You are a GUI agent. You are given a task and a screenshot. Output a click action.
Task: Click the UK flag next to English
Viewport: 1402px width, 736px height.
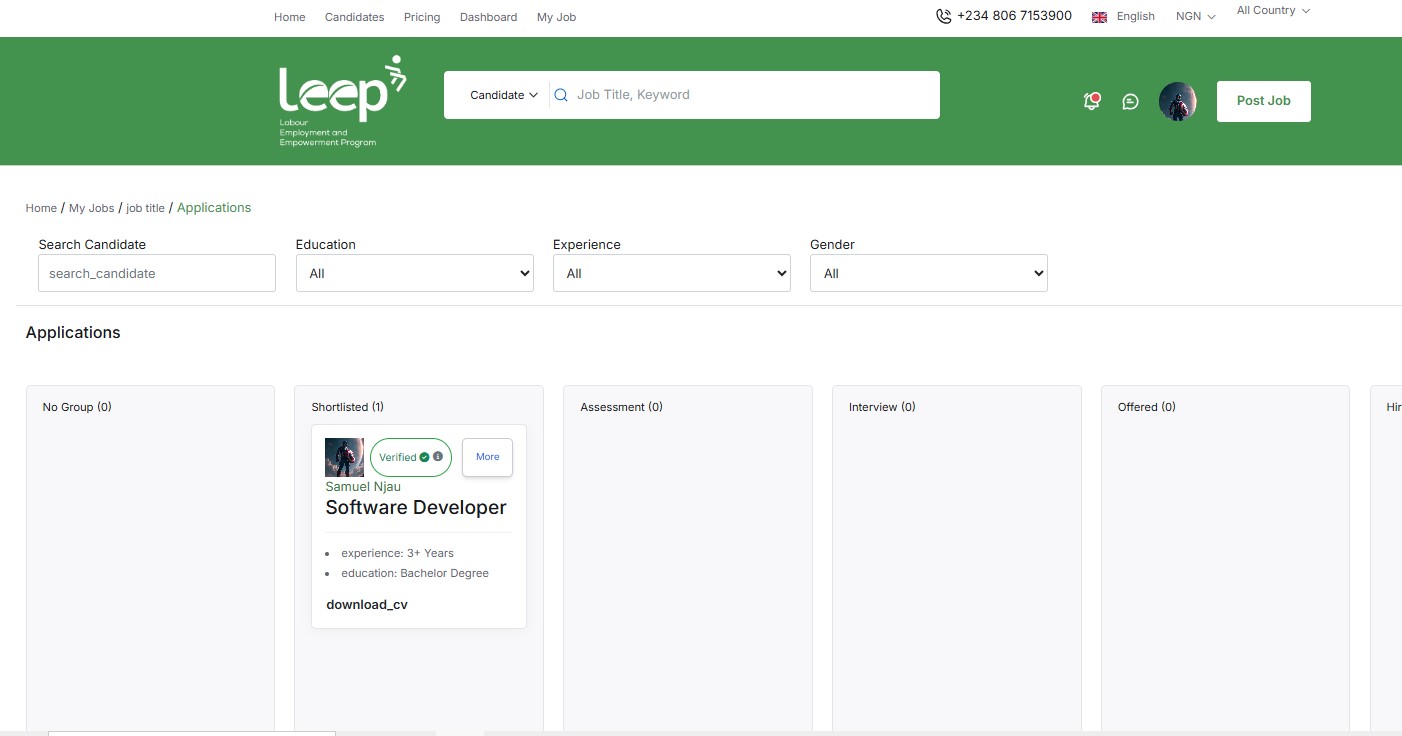pos(1098,16)
